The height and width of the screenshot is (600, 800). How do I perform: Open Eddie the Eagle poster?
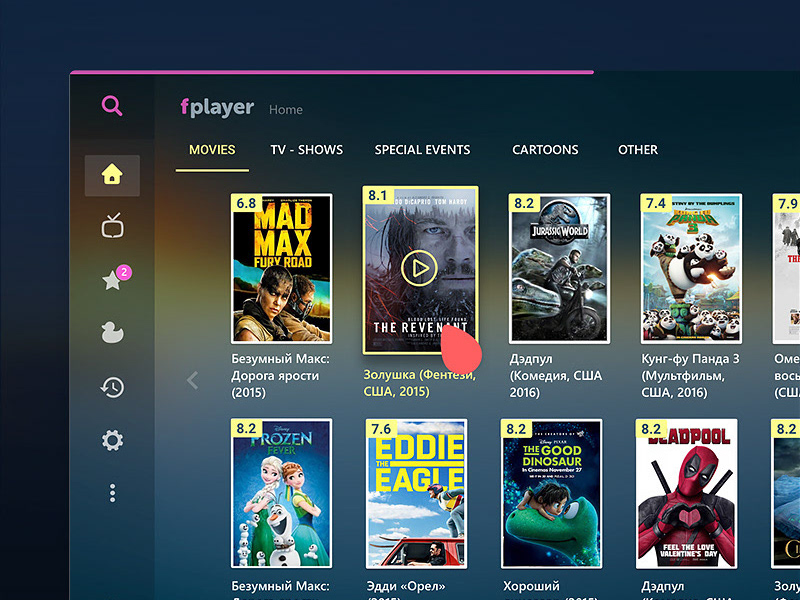pyautogui.click(x=416, y=493)
